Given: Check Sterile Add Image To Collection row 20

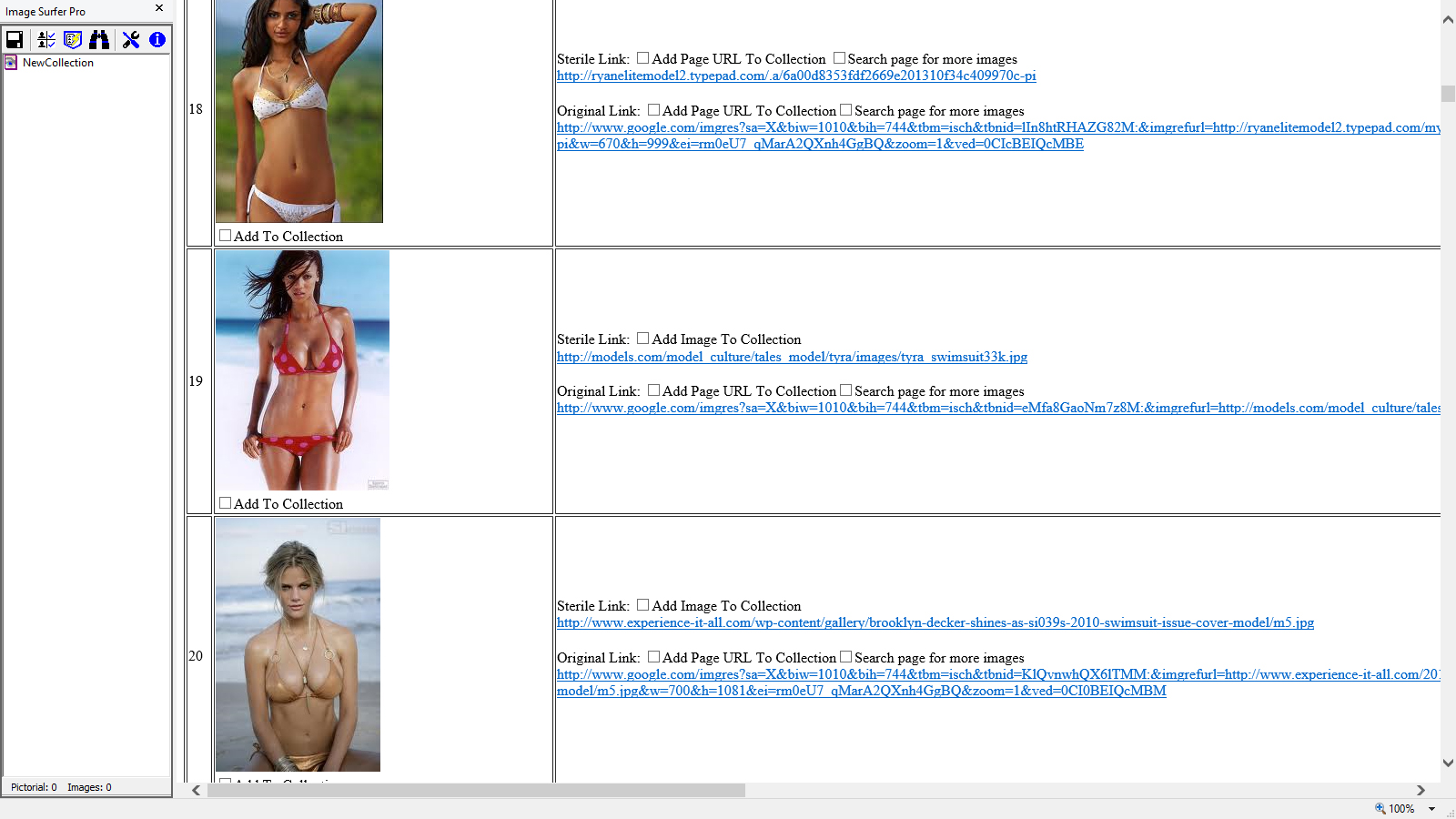Looking at the screenshot, I should pos(642,605).
